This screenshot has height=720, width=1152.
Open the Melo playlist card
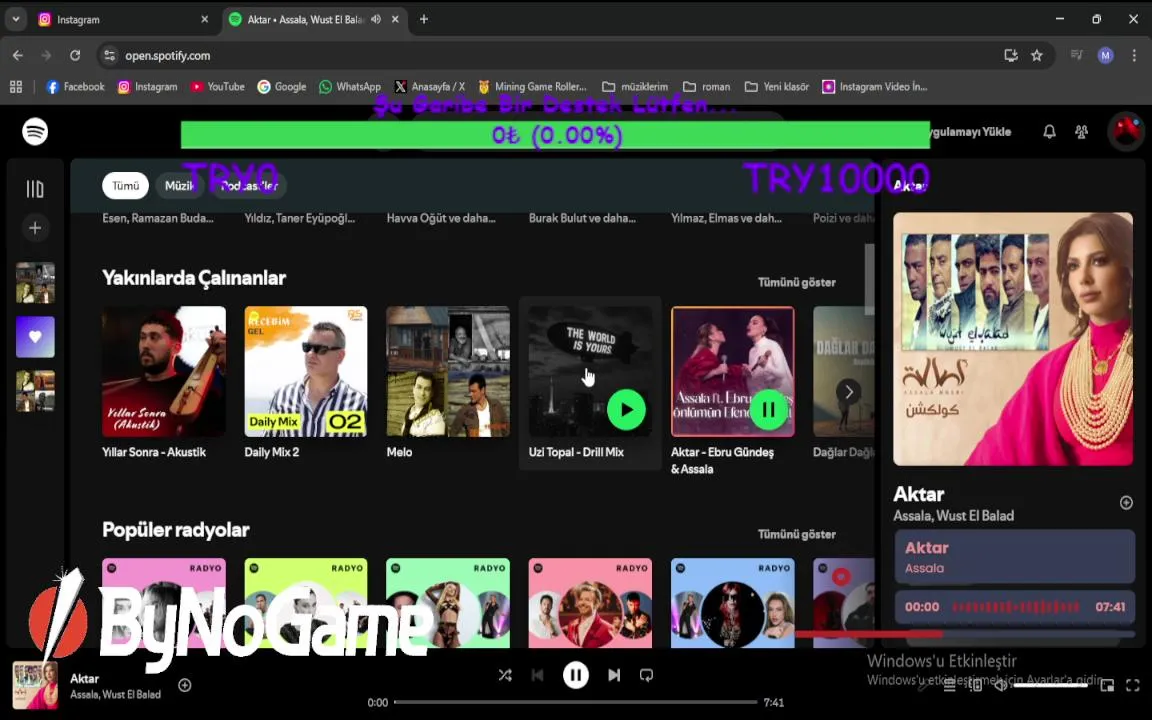pyautogui.click(x=448, y=384)
